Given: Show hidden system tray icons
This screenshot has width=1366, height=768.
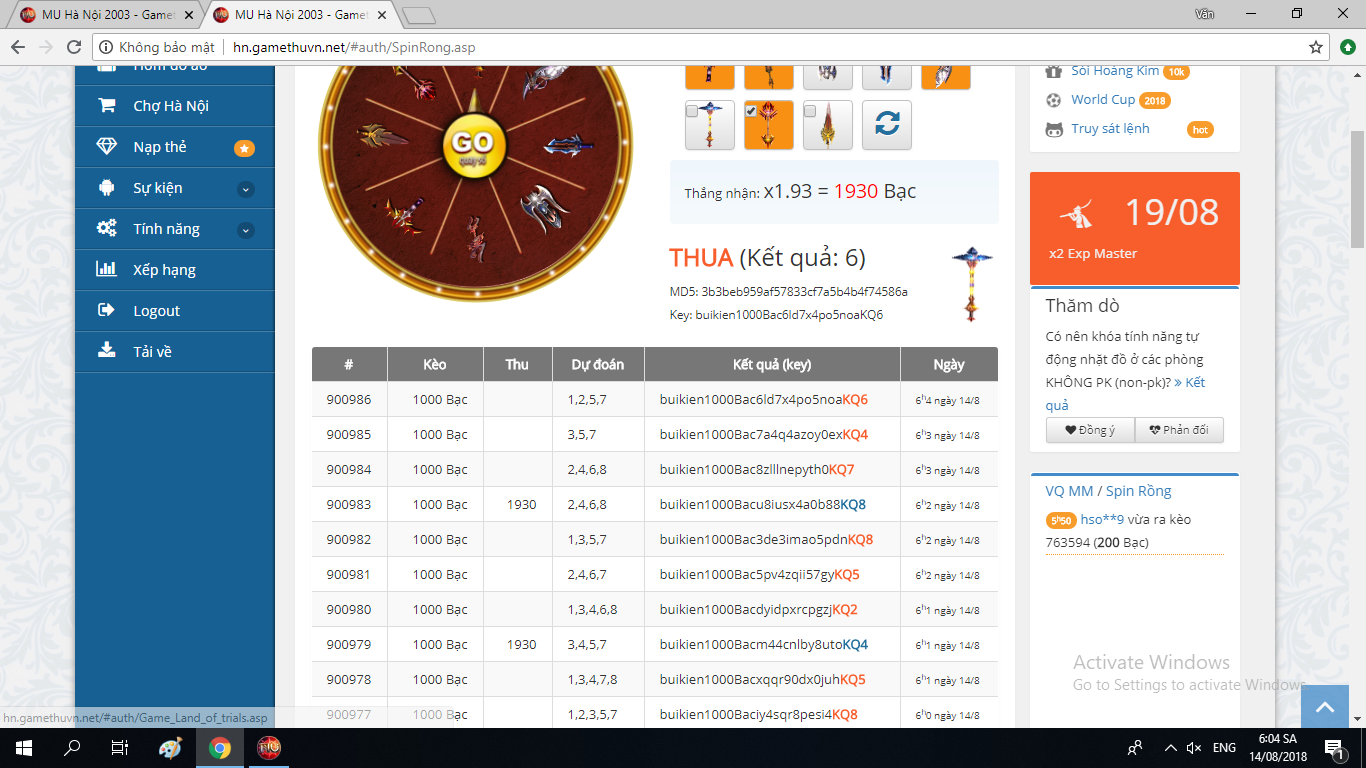Looking at the screenshot, I should 1170,747.
